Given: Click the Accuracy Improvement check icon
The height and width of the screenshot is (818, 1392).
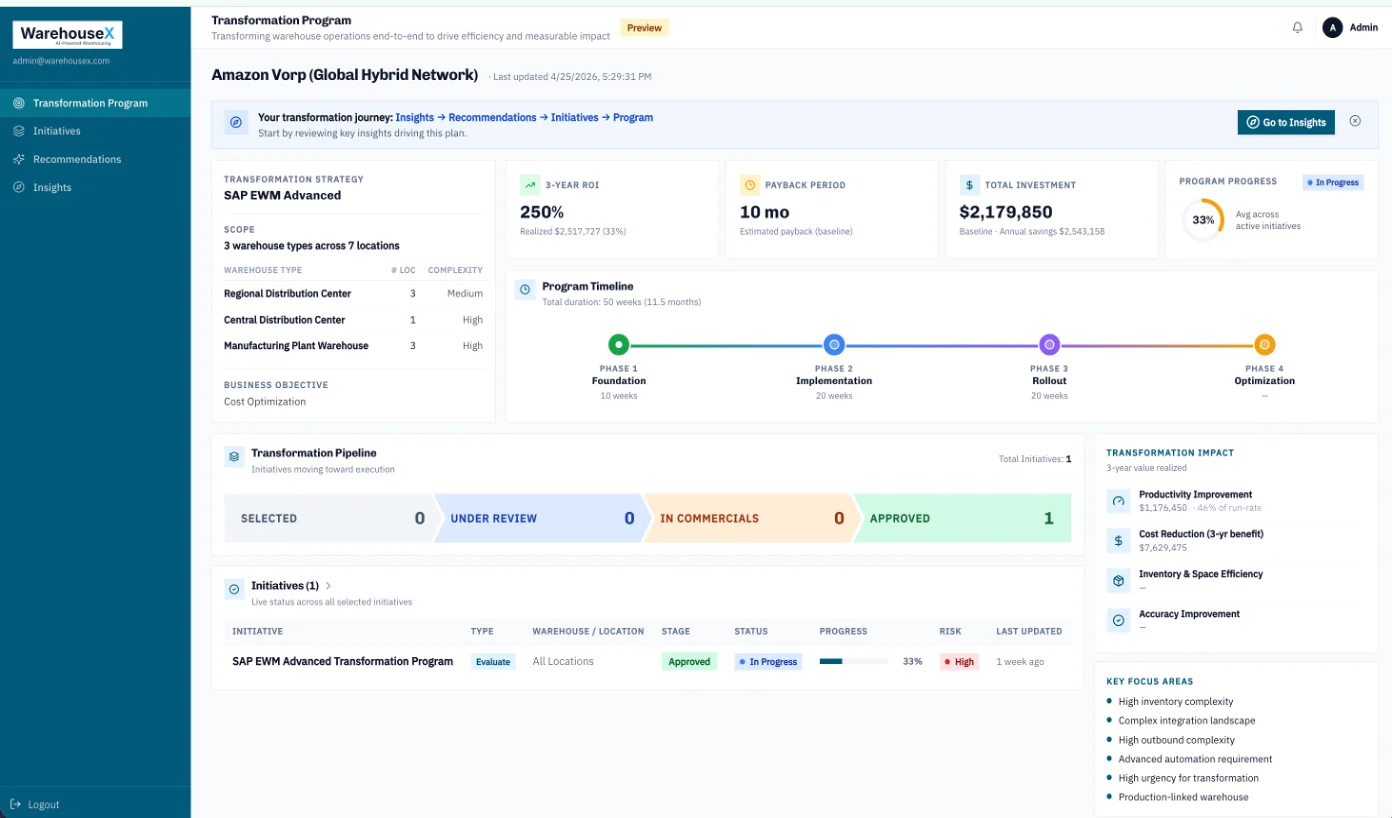Looking at the screenshot, I should [x=1118, y=620].
